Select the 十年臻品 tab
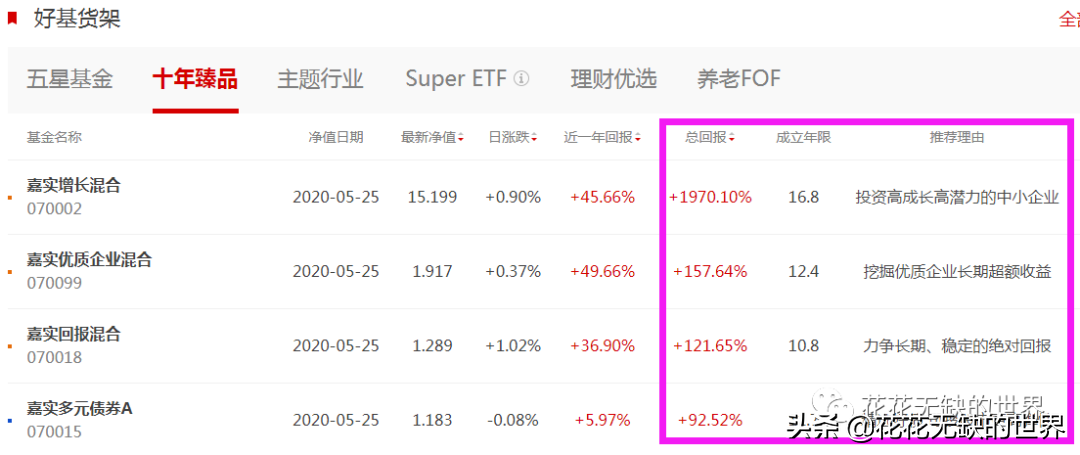This screenshot has width=1080, height=455. coord(195,79)
